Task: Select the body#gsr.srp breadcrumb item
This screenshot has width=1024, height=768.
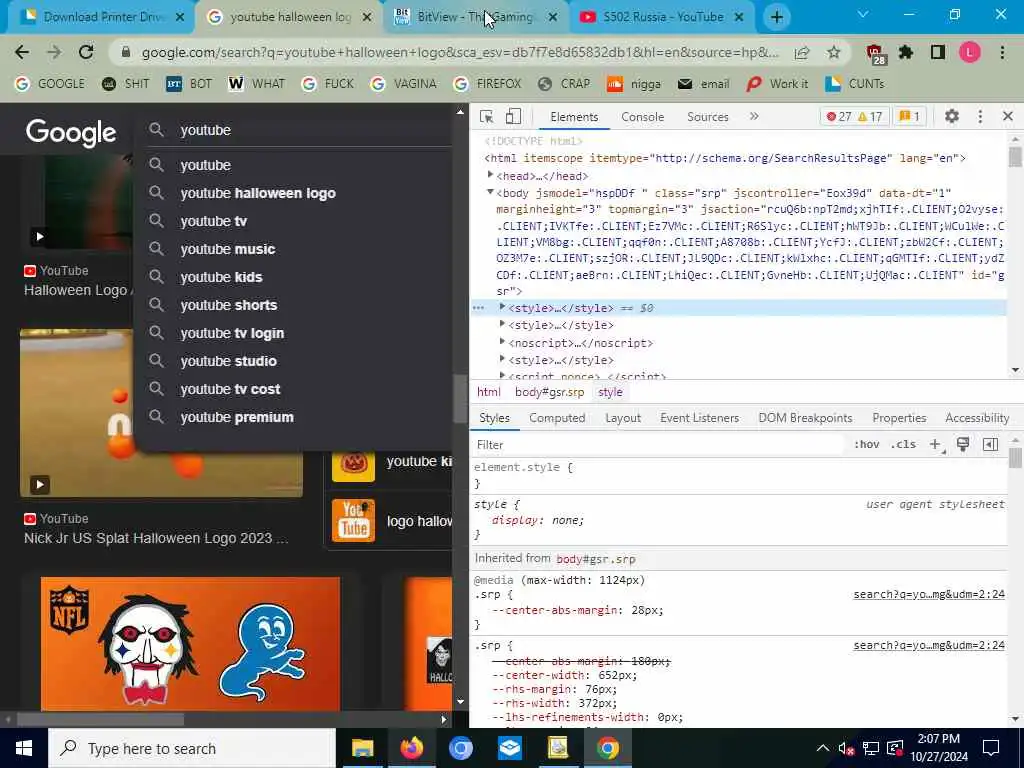Action: click(549, 392)
